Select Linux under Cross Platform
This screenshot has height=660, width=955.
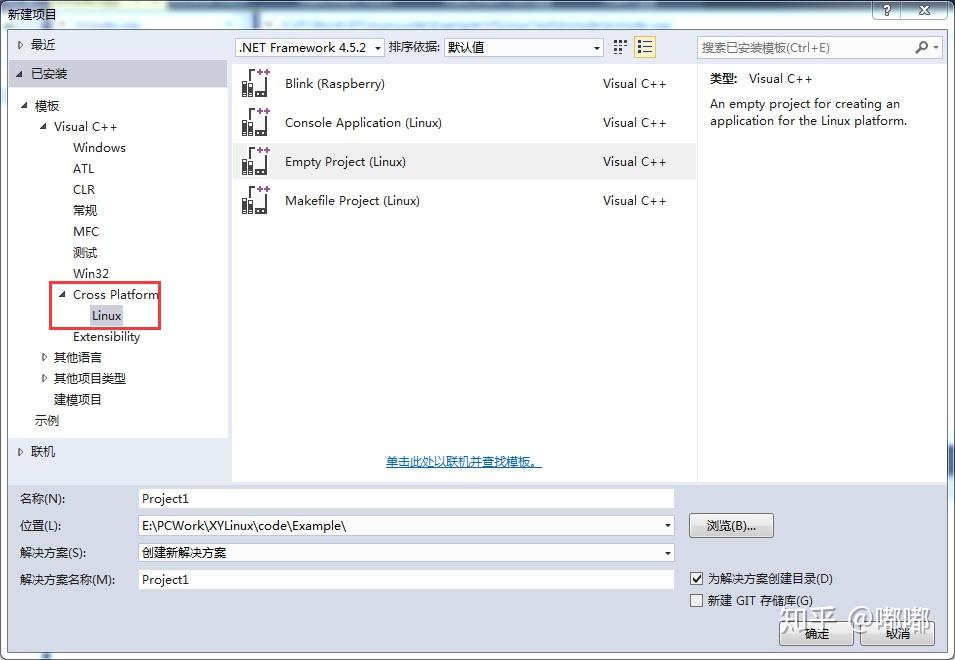pyautogui.click(x=106, y=315)
